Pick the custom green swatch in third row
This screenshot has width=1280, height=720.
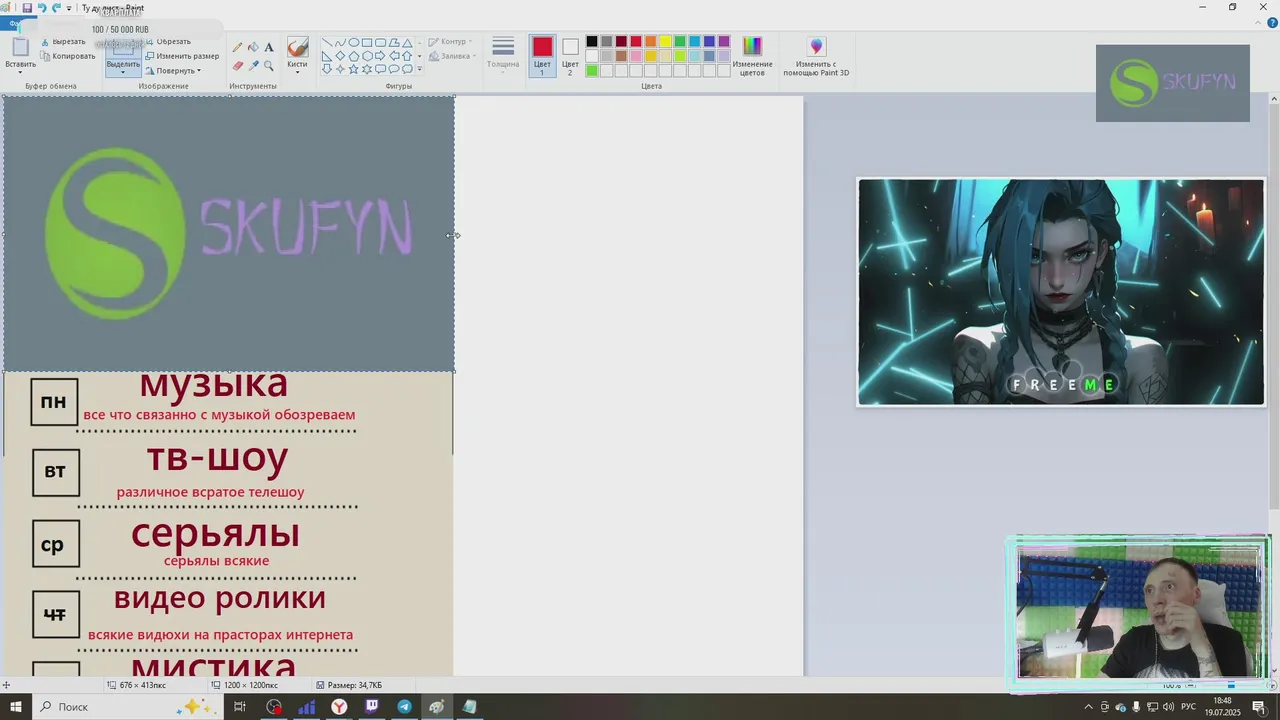tap(591, 71)
